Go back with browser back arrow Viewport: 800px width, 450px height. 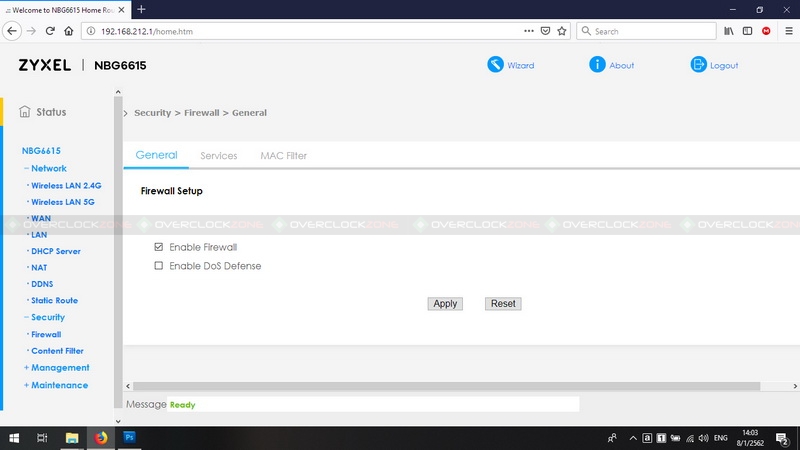pyautogui.click(x=12, y=31)
